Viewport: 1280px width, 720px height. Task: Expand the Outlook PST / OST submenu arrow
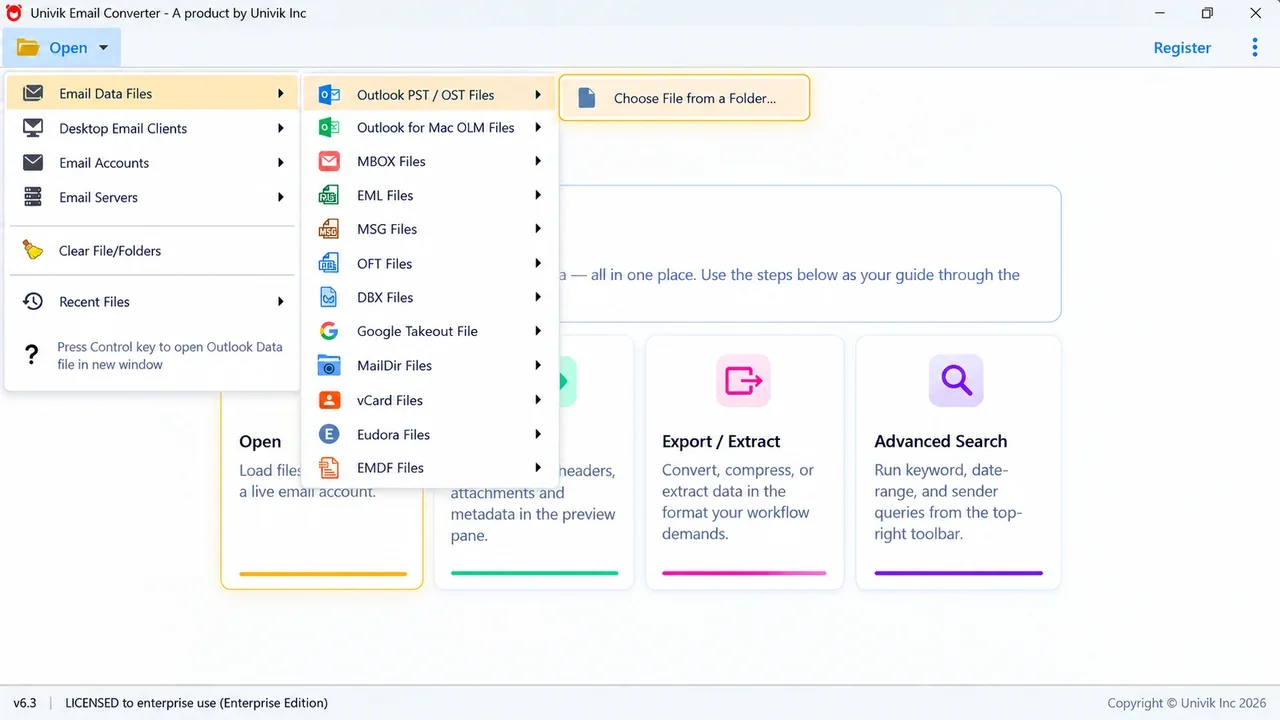point(538,94)
